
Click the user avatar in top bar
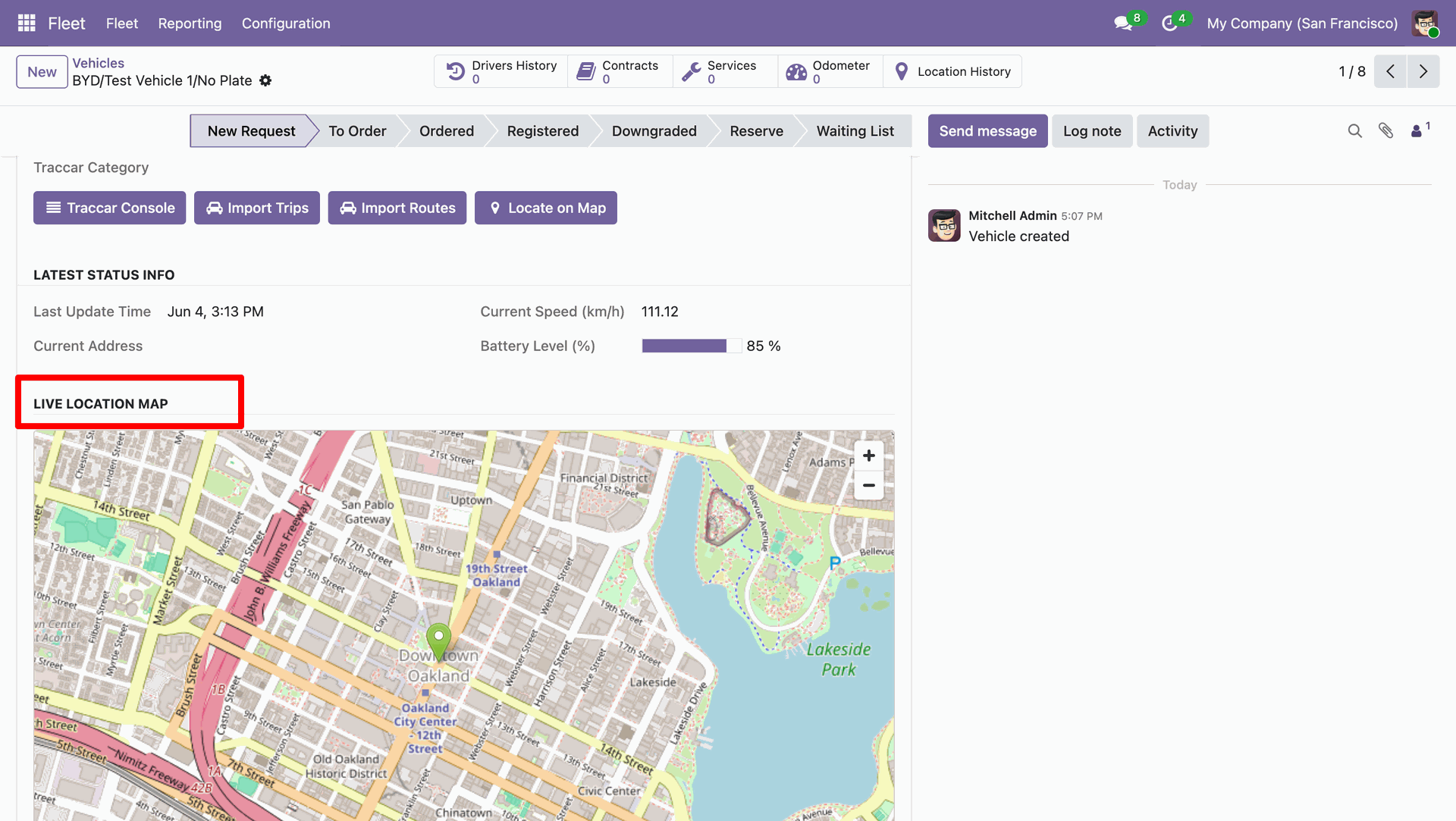coord(1425,23)
